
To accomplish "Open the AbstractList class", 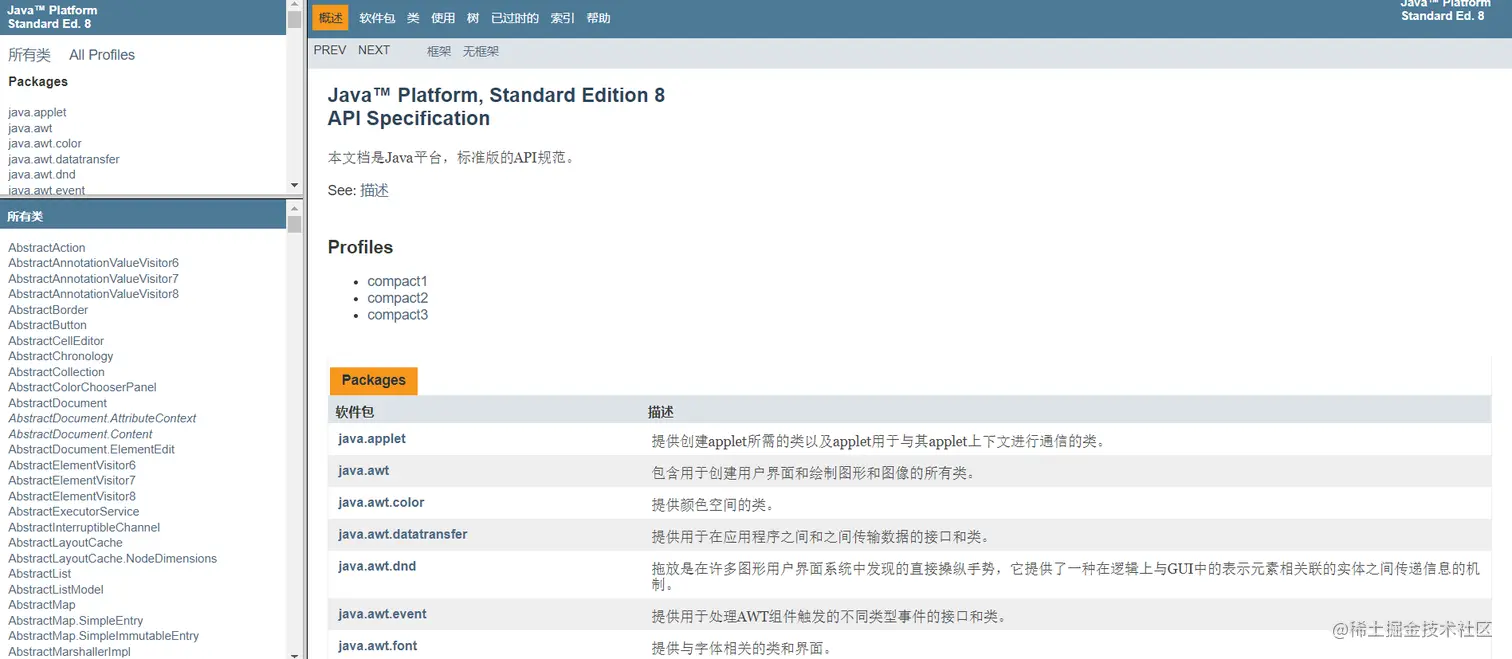I will pyautogui.click(x=40, y=574).
